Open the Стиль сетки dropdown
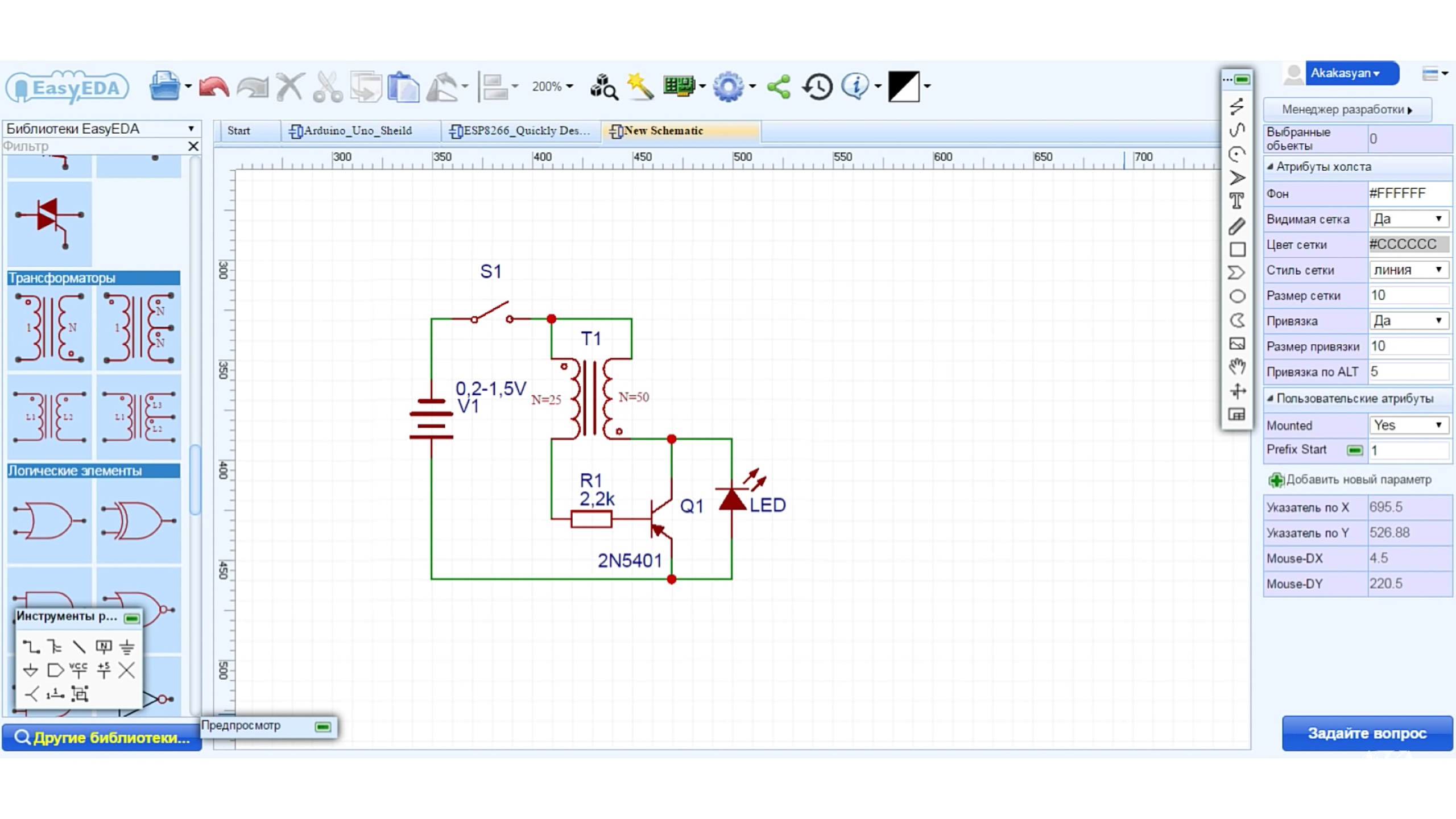Viewport: 1456px width, 819px height. (x=1408, y=270)
